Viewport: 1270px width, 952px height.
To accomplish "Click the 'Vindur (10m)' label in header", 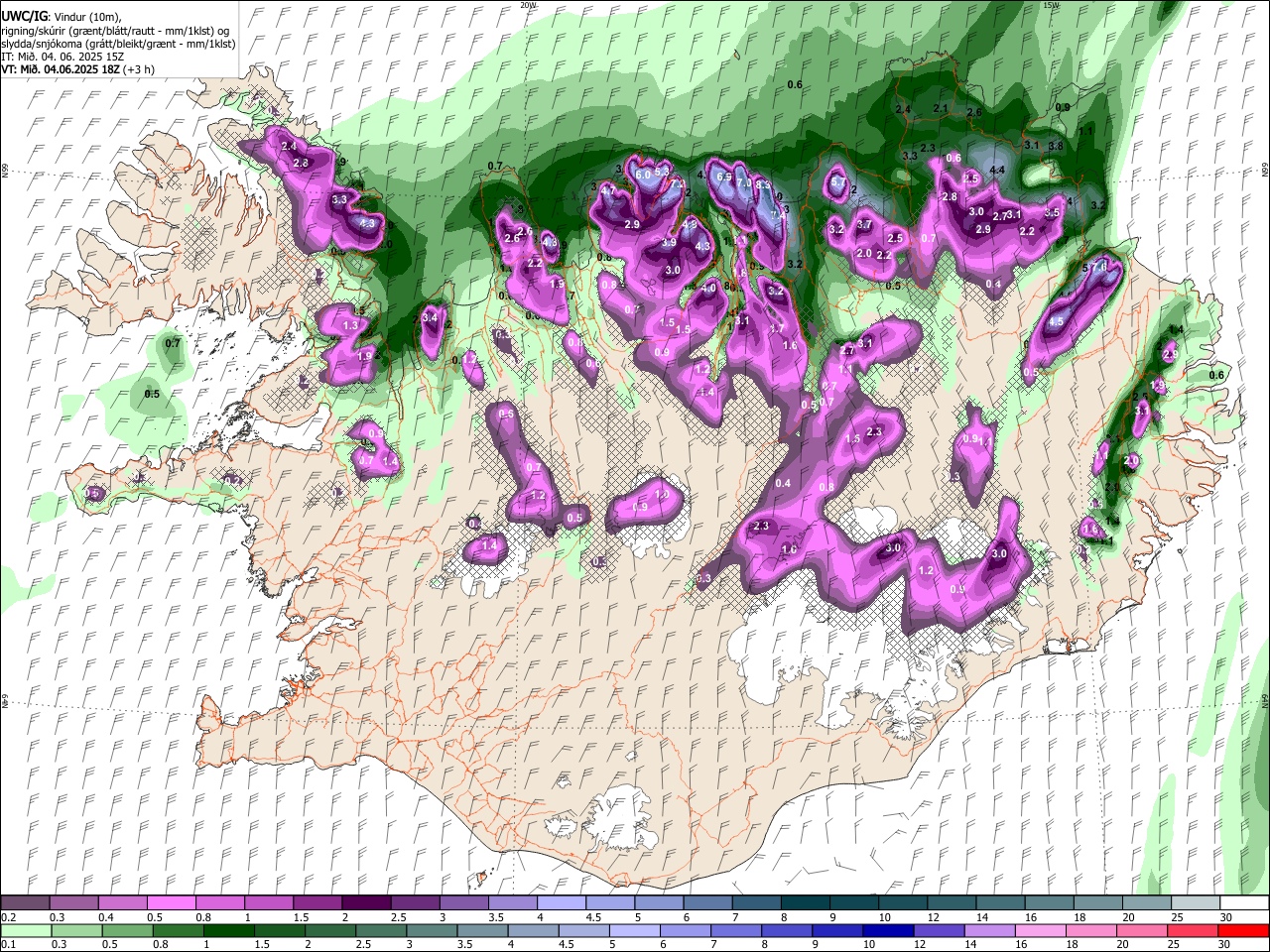I will pyautogui.click(x=85, y=17).
